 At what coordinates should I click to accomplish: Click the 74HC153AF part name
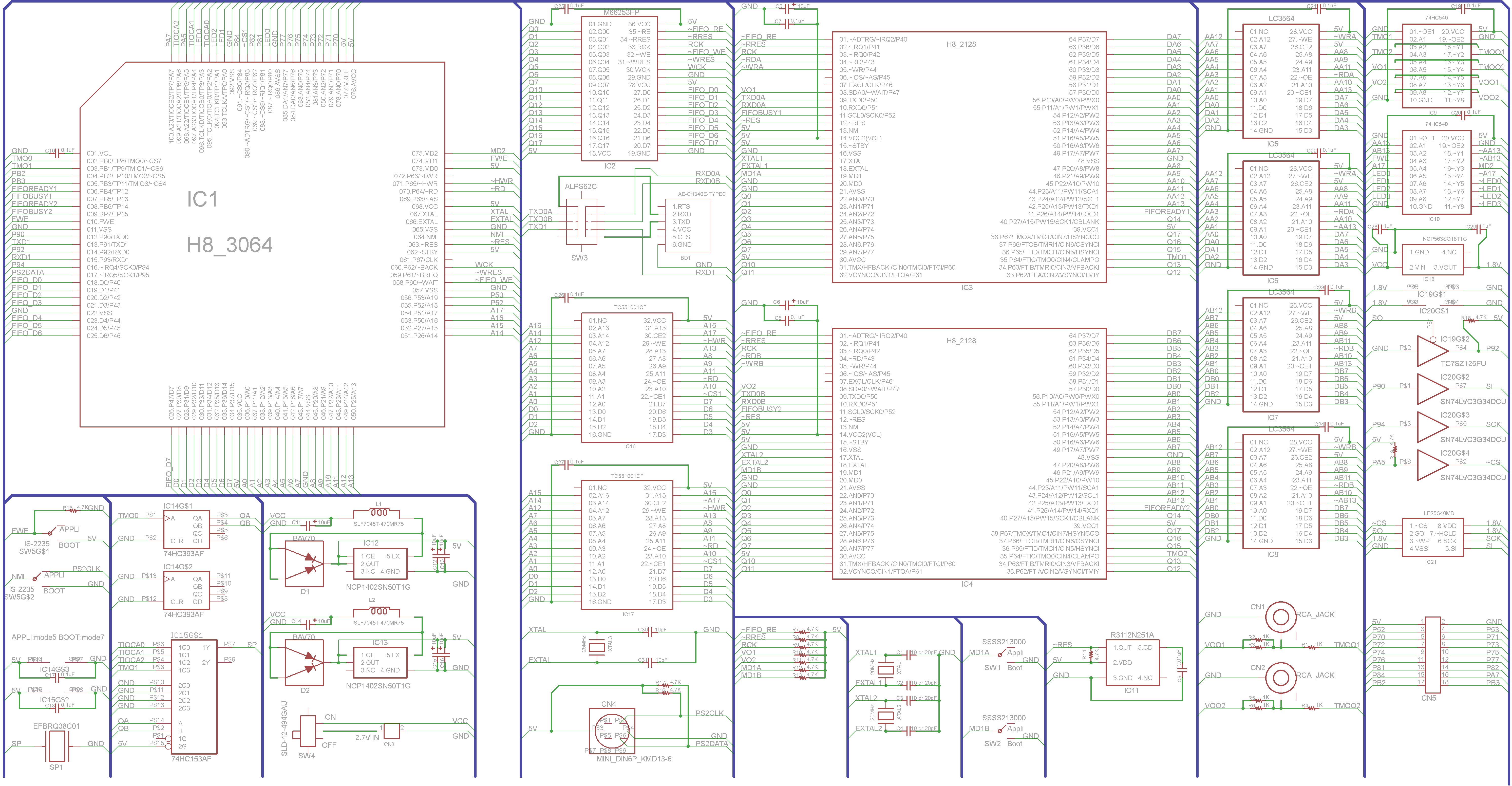[191, 759]
